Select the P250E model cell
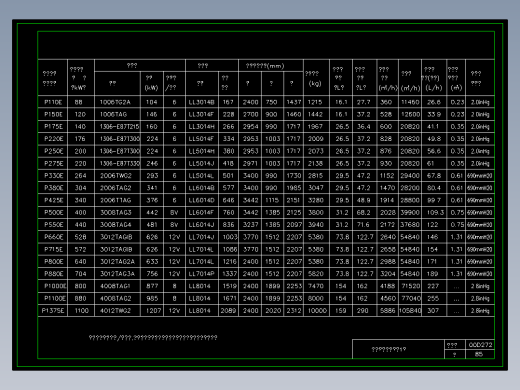The image size is (520, 390). point(53,151)
